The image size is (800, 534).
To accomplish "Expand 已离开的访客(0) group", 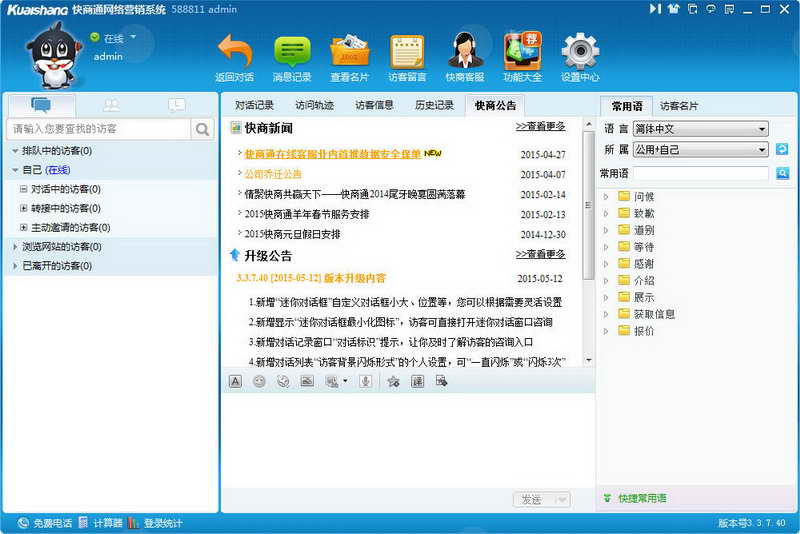I will tap(15, 266).
